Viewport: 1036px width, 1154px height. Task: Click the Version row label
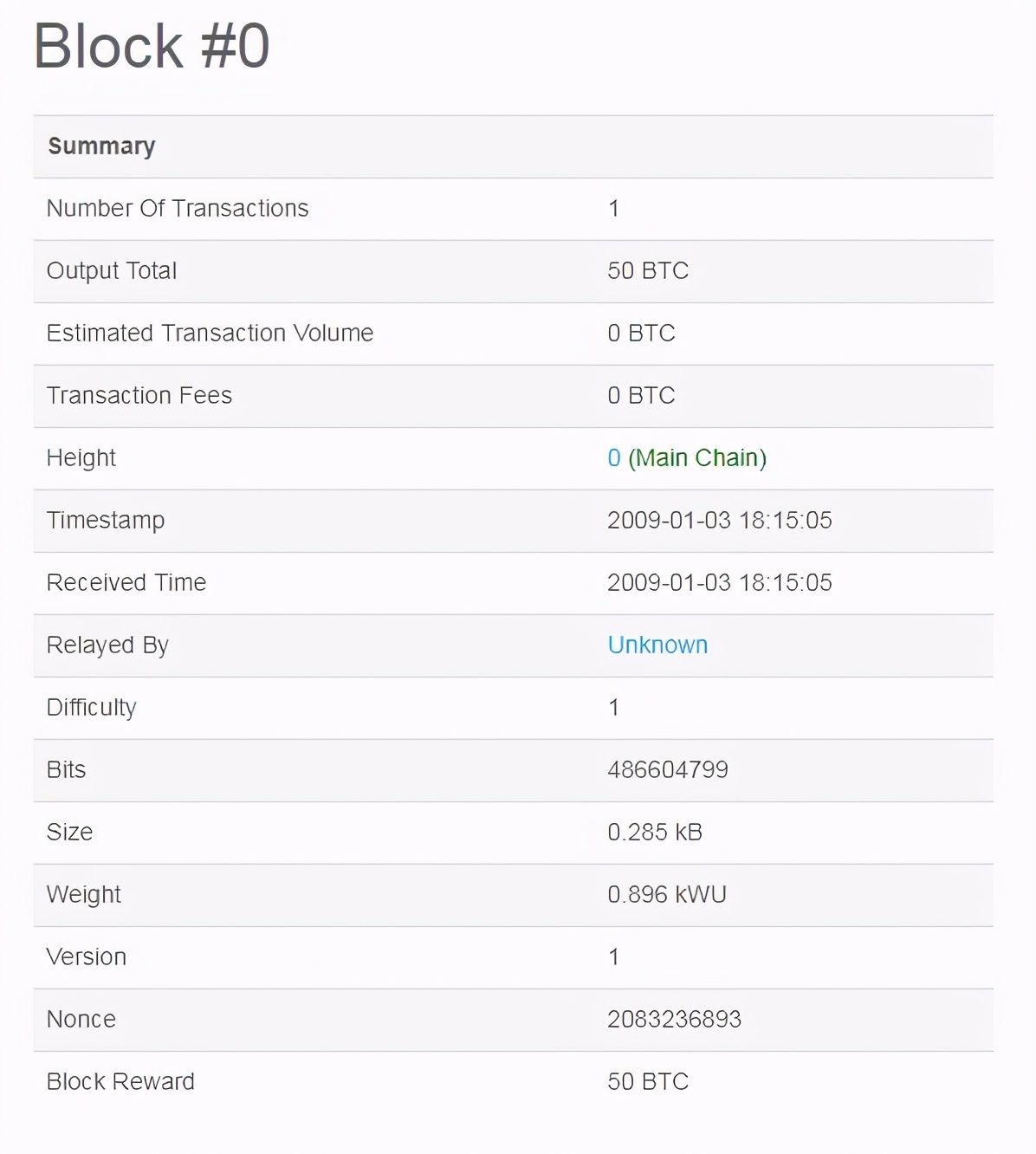(87, 956)
